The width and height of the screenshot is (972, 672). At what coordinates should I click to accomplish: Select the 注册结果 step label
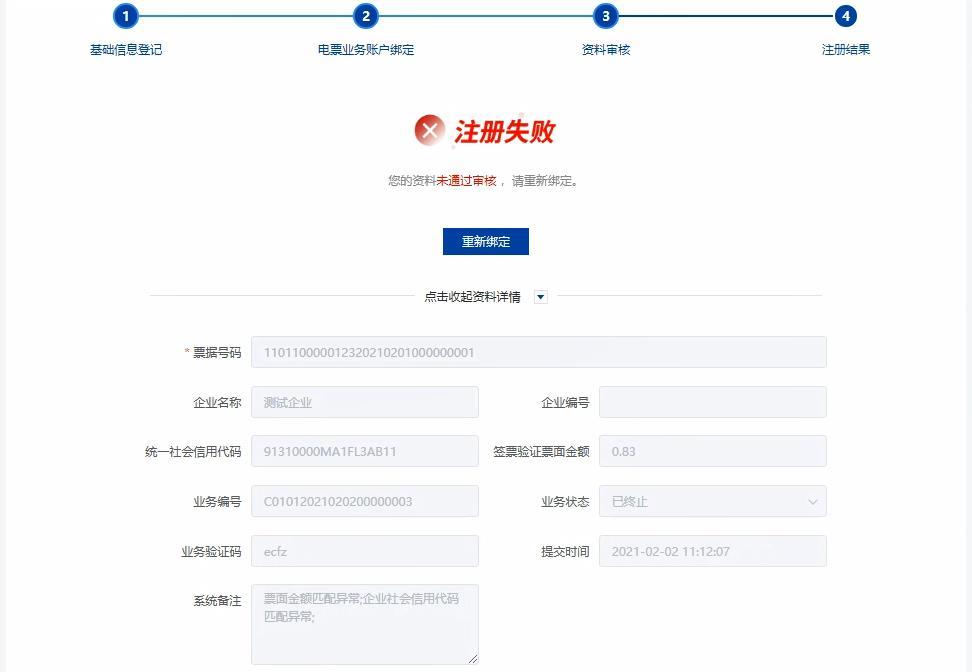(x=845, y=46)
